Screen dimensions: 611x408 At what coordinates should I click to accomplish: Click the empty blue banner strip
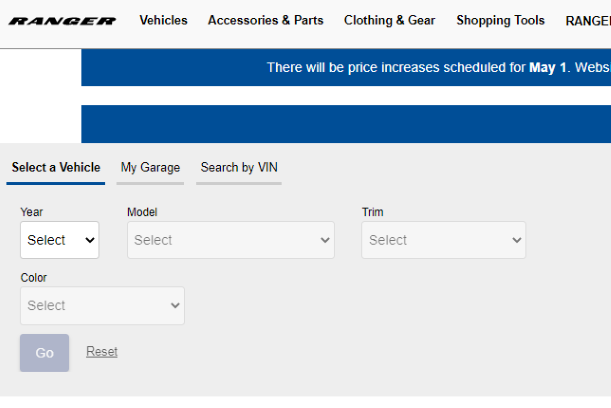[345, 124]
